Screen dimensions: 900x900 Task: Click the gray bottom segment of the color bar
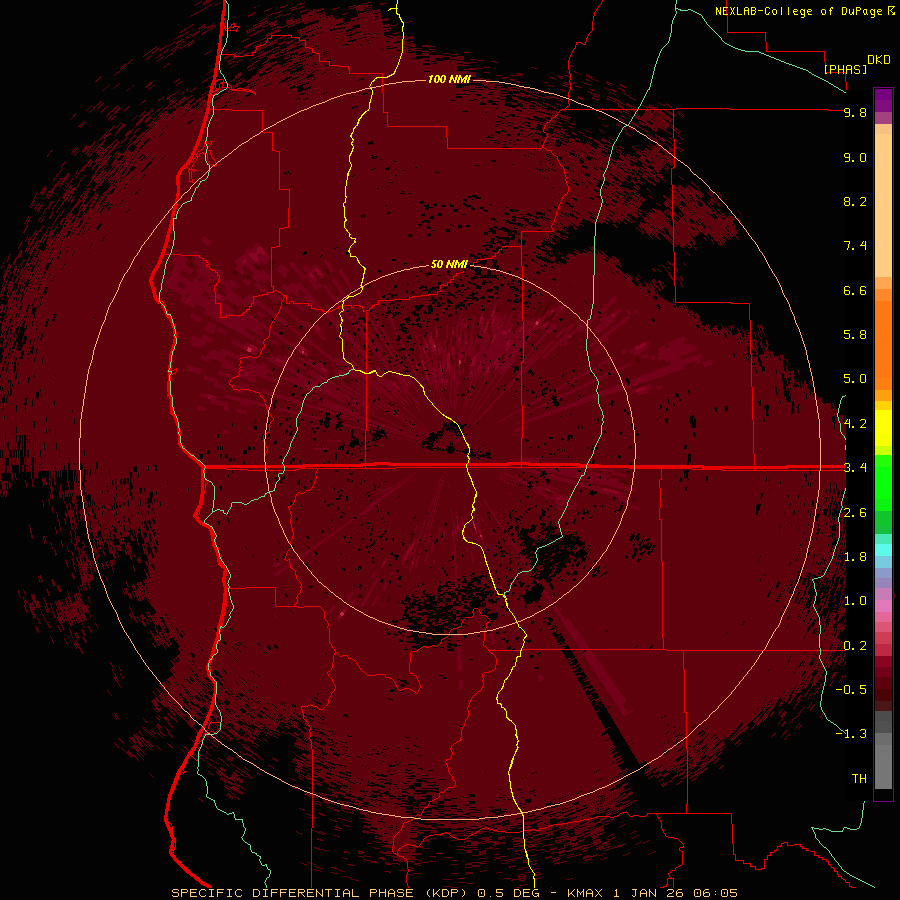pyautogui.click(x=883, y=766)
